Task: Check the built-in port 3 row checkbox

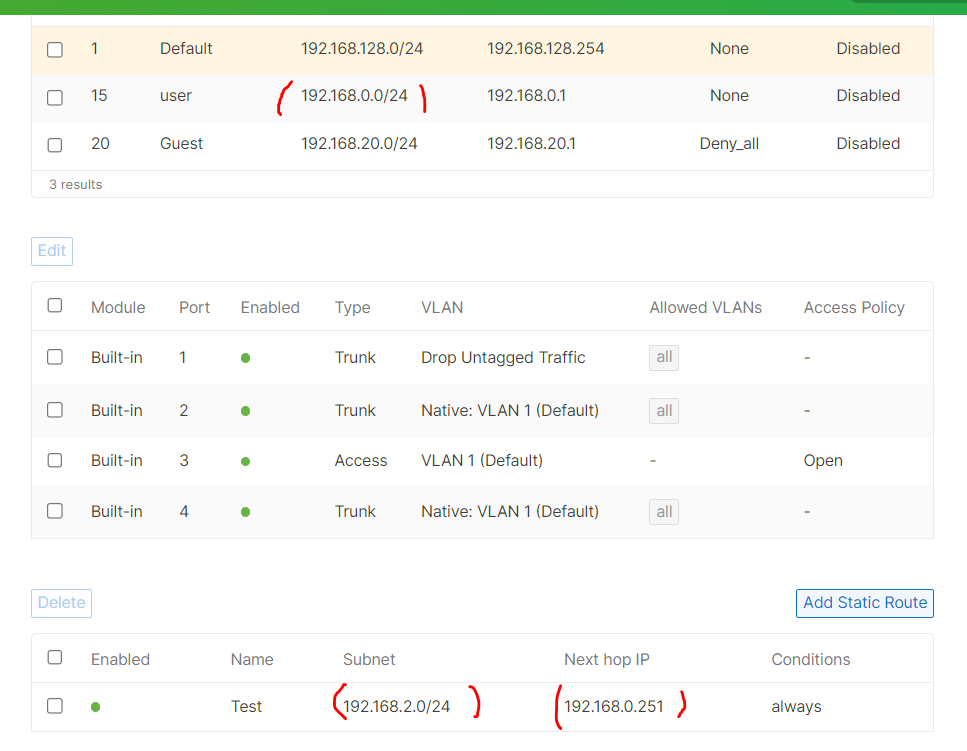Action: click(x=54, y=460)
